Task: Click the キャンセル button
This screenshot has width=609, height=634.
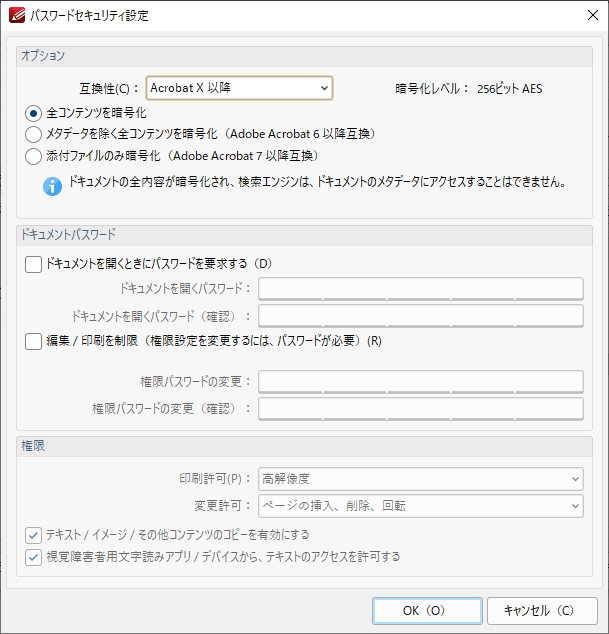Action: (542, 611)
